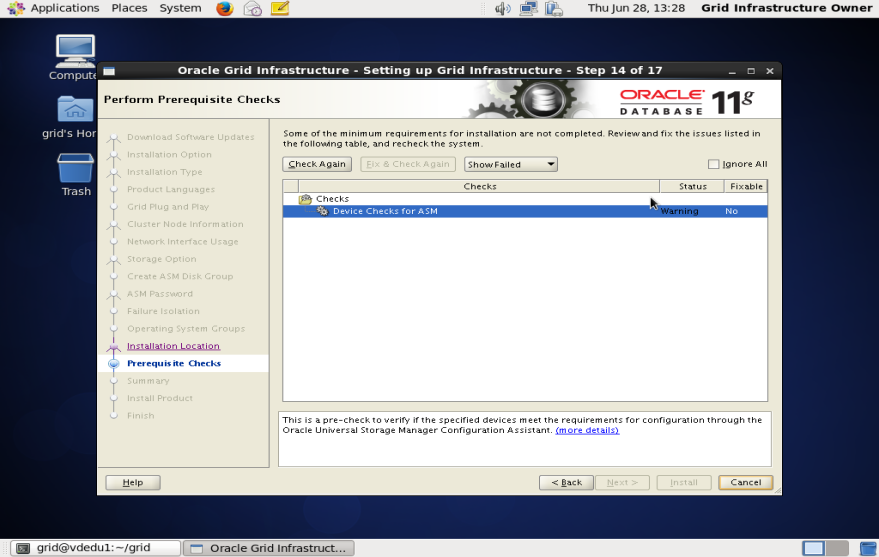Click the Check Again button

(317, 164)
